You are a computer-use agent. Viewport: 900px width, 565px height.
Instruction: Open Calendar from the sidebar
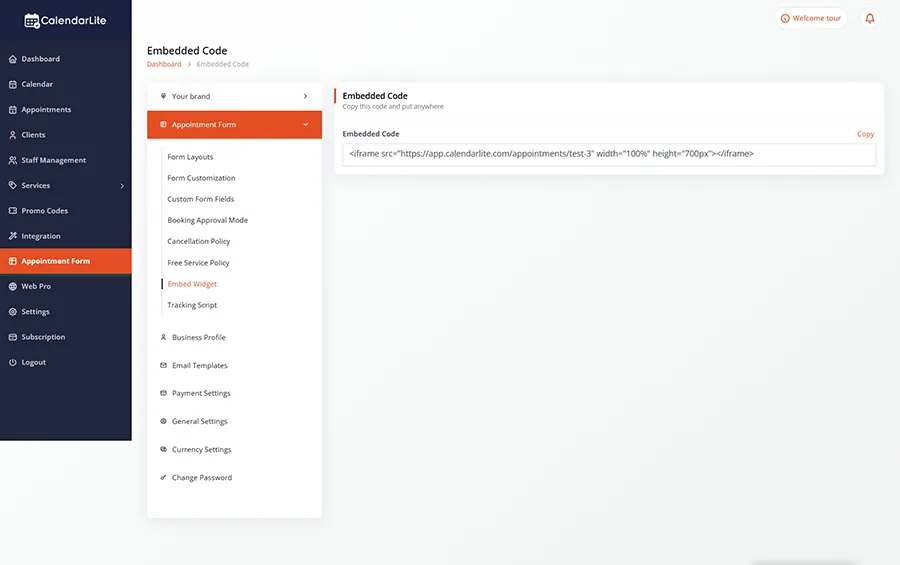(x=37, y=84)
